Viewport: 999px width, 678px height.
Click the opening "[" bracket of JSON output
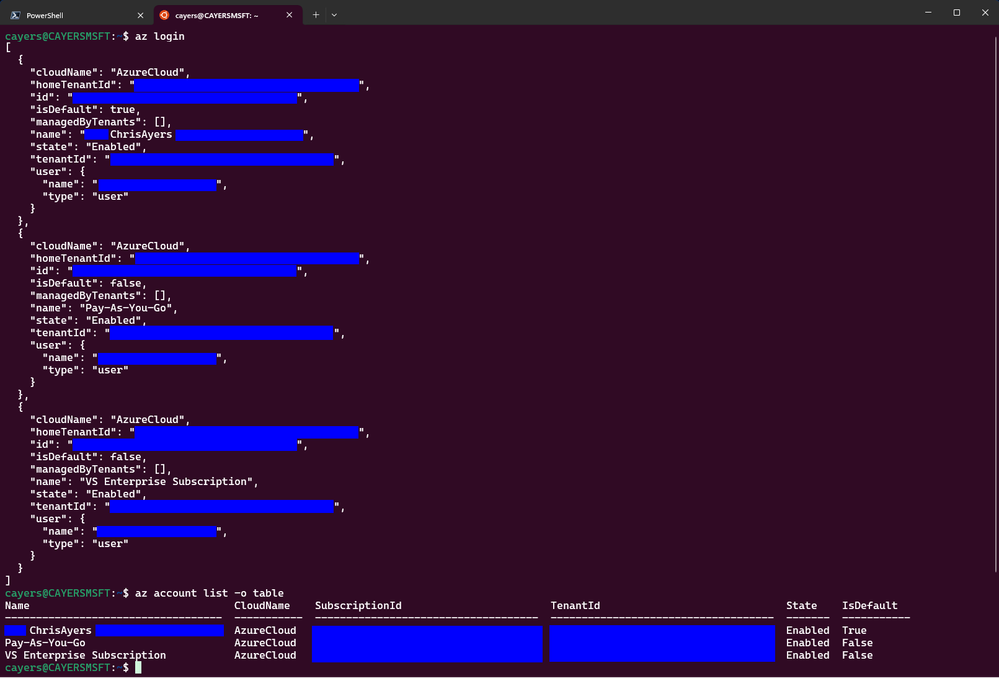point(8,48)
